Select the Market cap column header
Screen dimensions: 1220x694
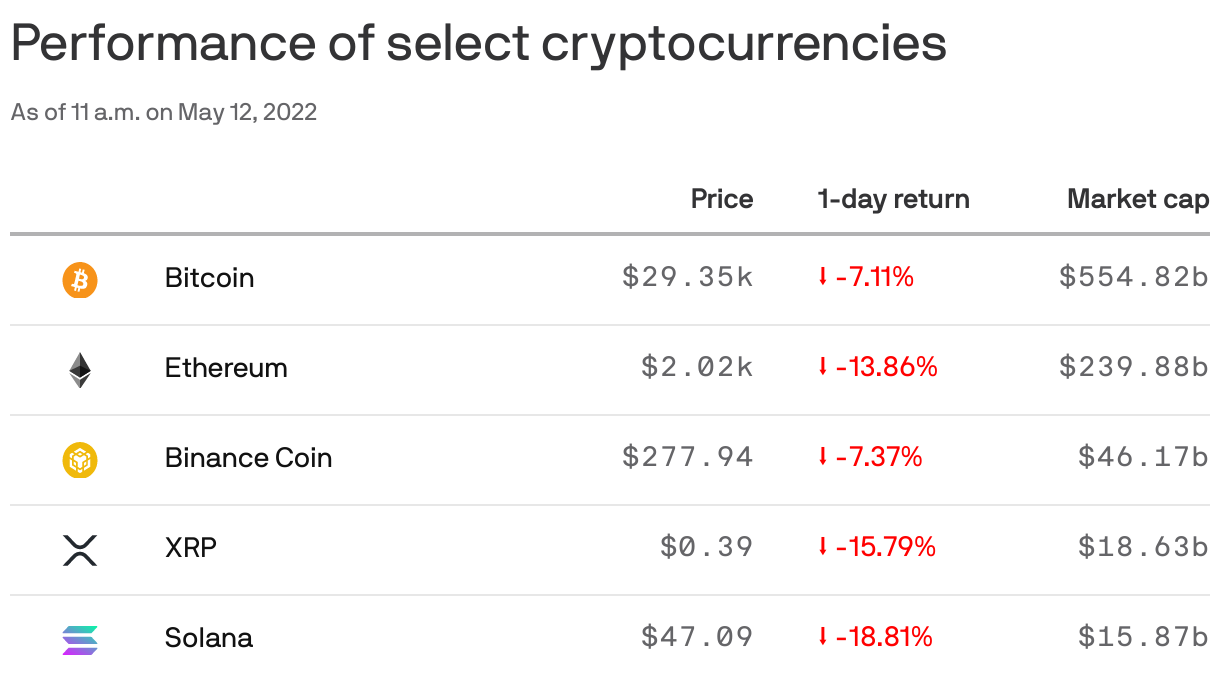point(1138,199)
